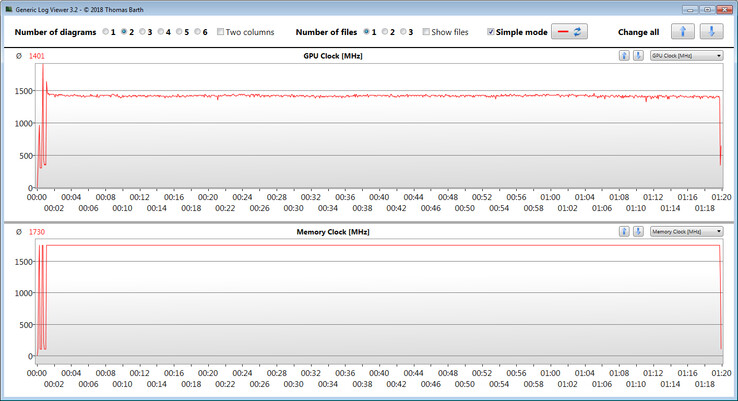738x401 pixels.
Task: Select 1 diagram radio button
Action: coord(105,32)
